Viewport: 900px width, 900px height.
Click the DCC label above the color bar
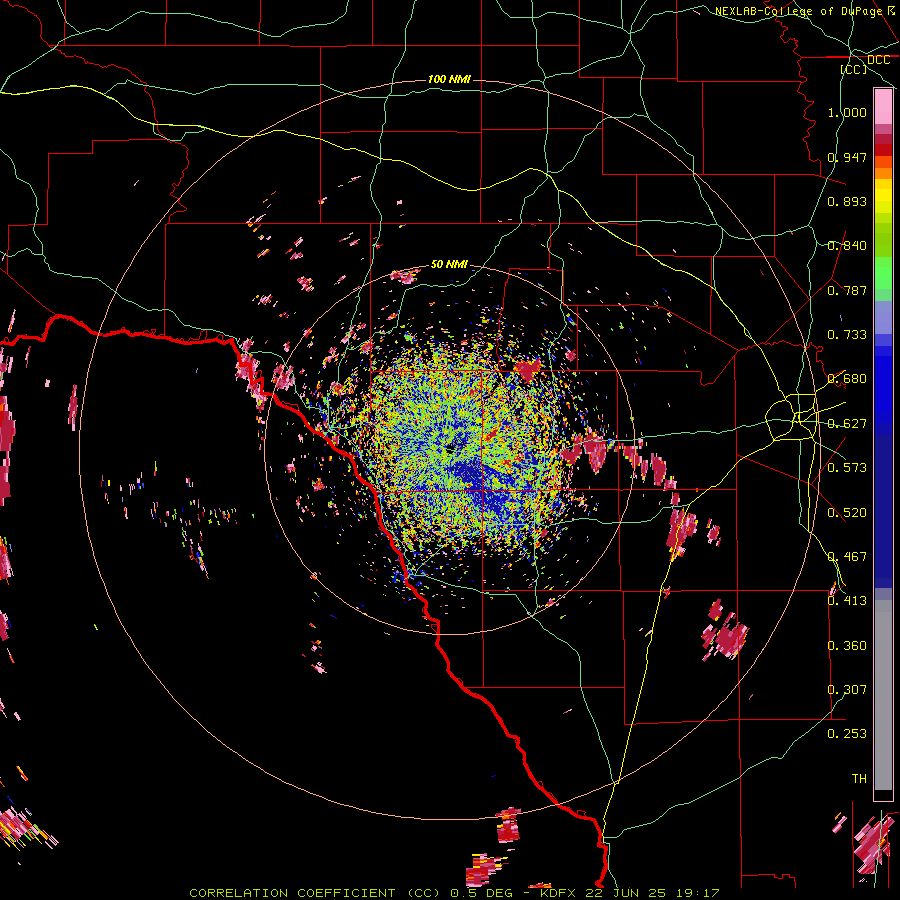click(x=878, y=60)
